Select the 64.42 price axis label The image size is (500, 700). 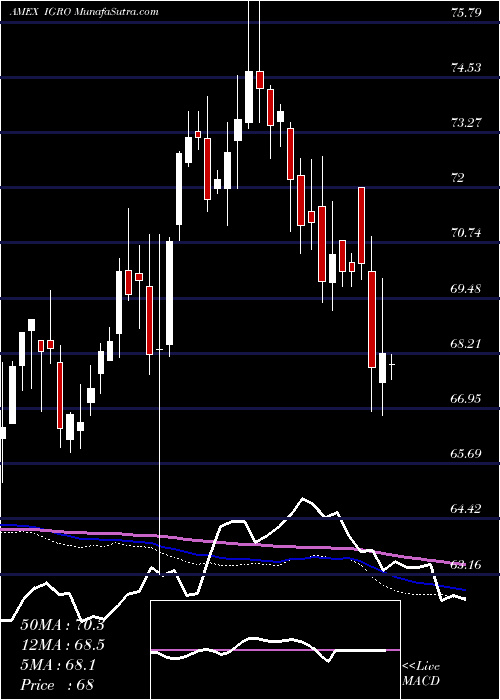(466, 508)
